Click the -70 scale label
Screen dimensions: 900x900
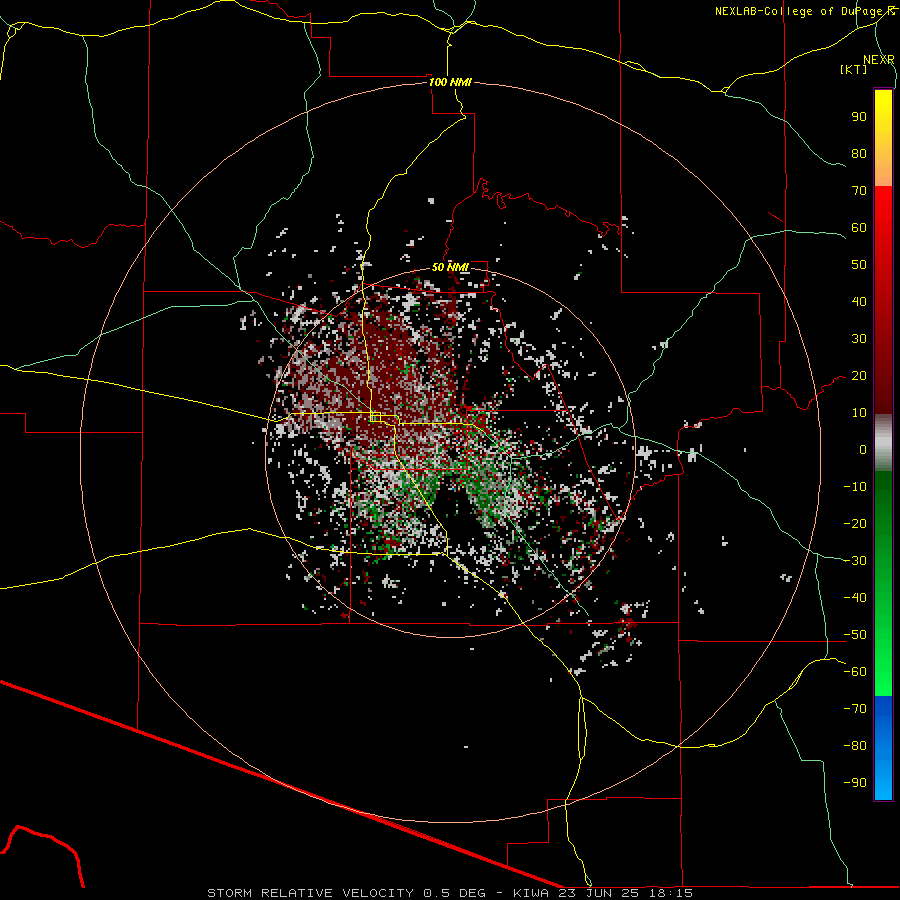coord(855,709)
